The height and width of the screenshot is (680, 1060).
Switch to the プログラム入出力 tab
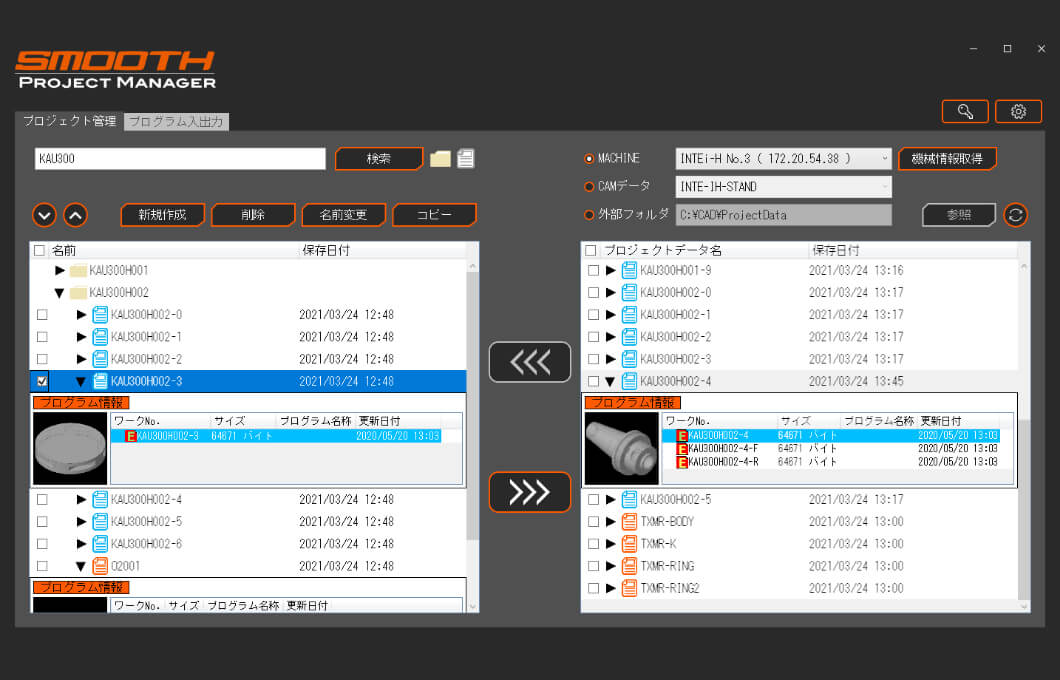tap(177, 120)
